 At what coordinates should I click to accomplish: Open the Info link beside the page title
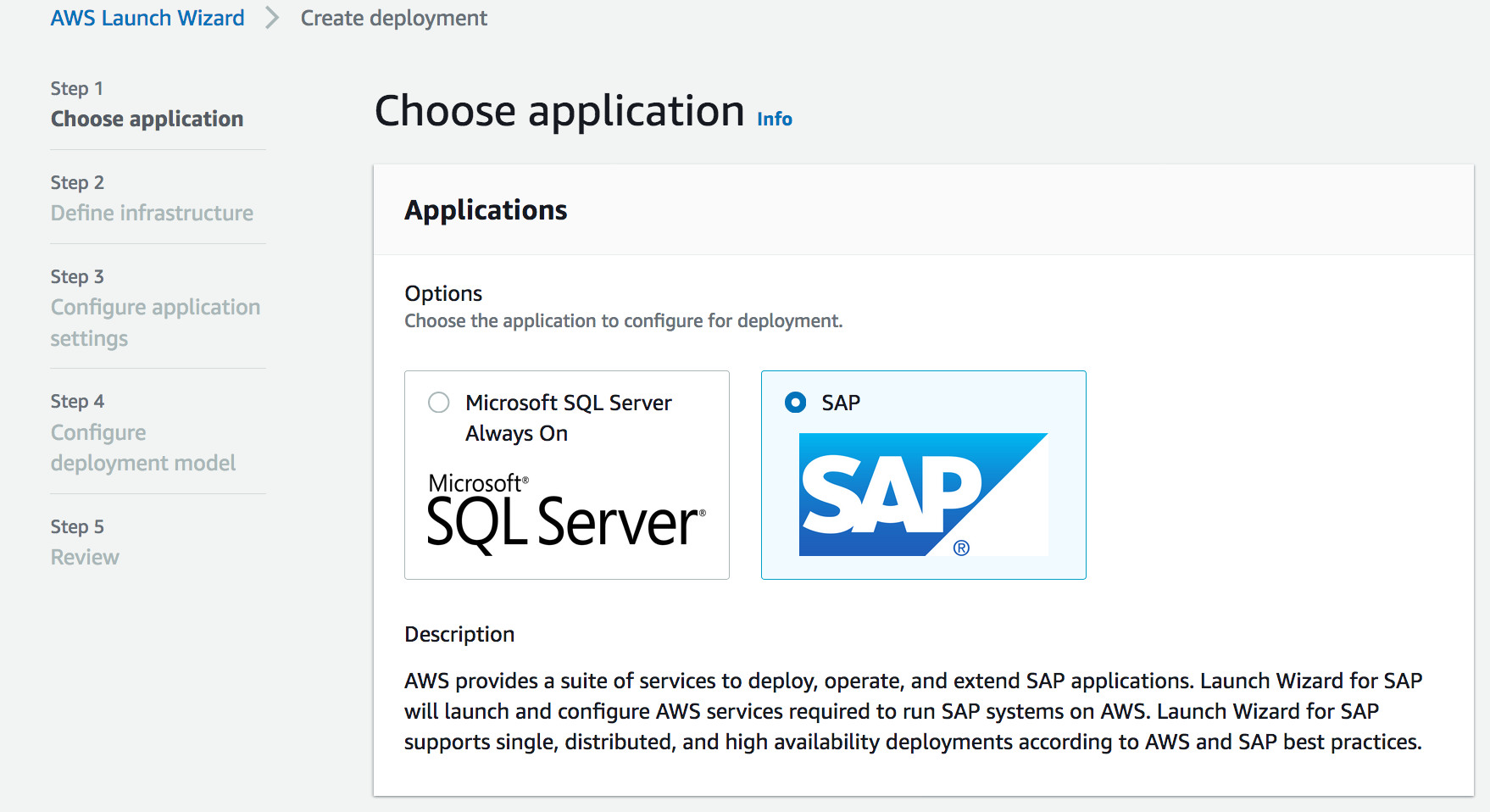(774, 120)
